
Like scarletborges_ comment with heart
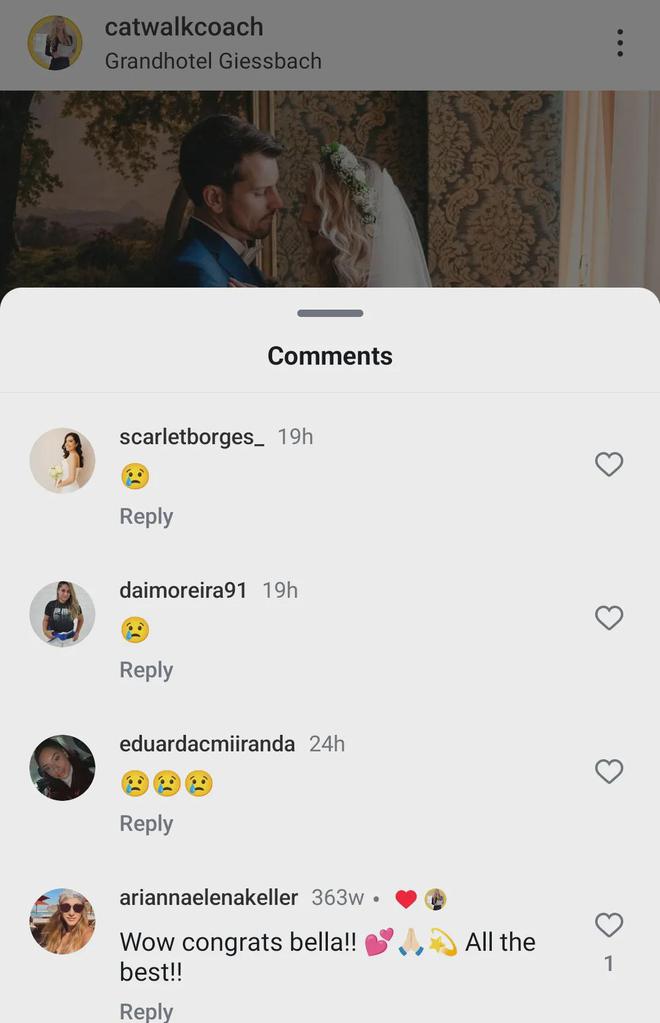[609, 464]
